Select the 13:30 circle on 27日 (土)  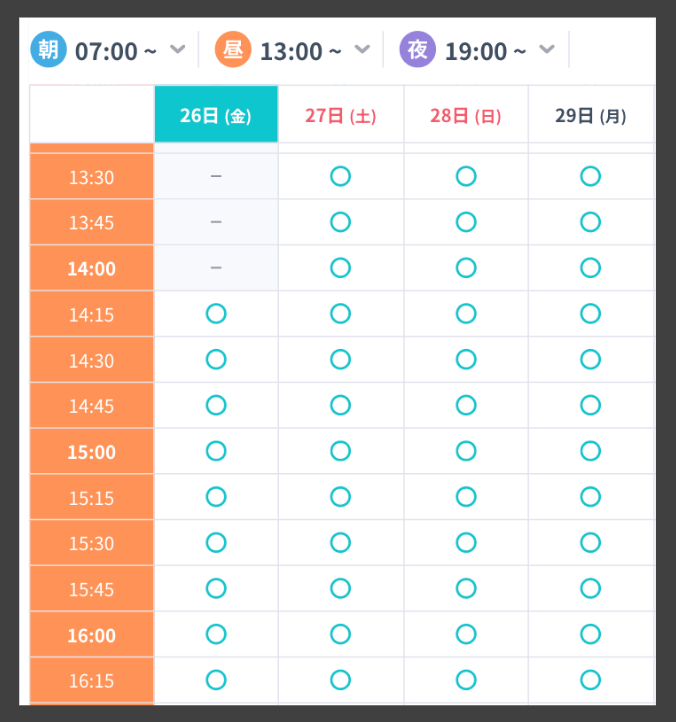340,176
